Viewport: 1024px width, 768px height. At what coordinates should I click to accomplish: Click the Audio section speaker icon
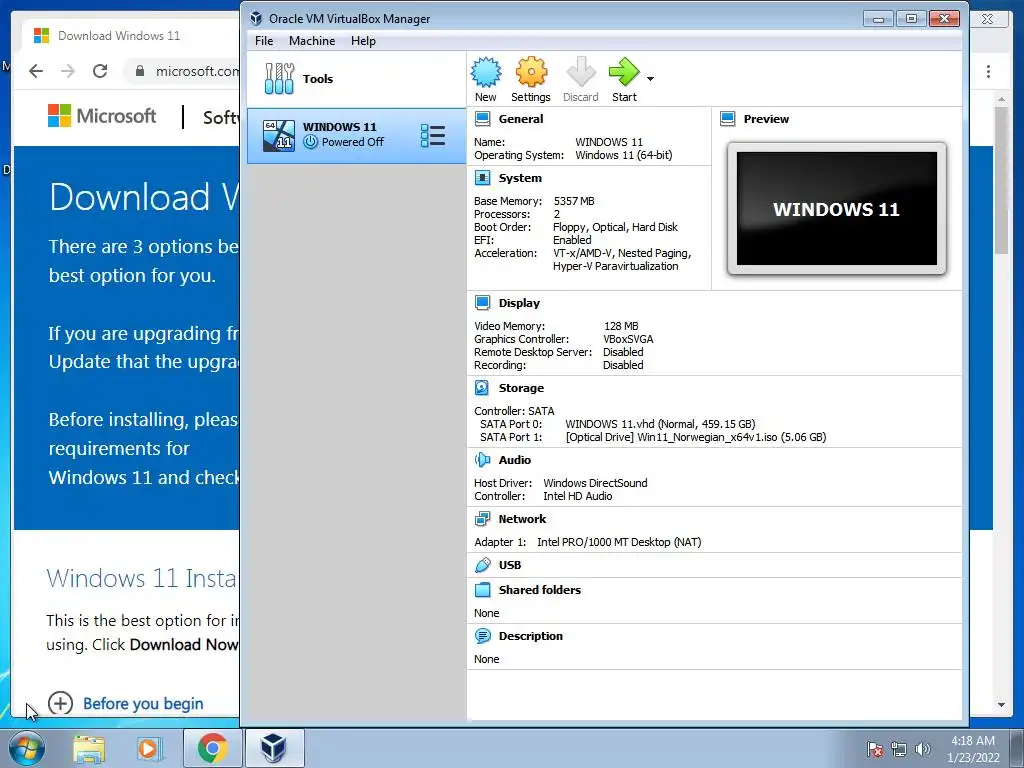point(482,460)
